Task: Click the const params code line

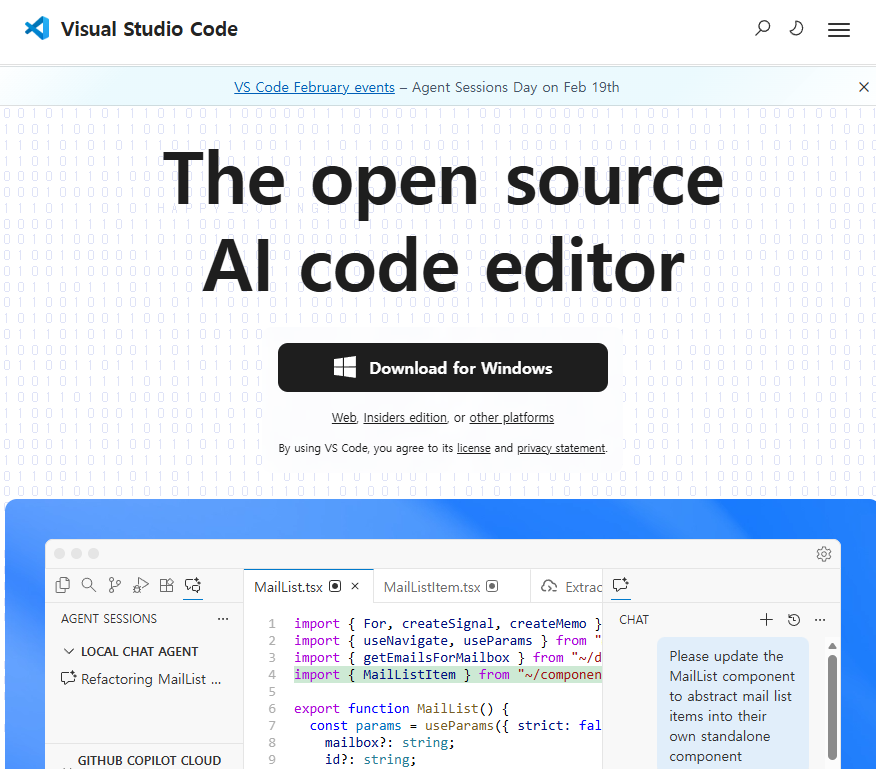Action: tap(455, 725)
